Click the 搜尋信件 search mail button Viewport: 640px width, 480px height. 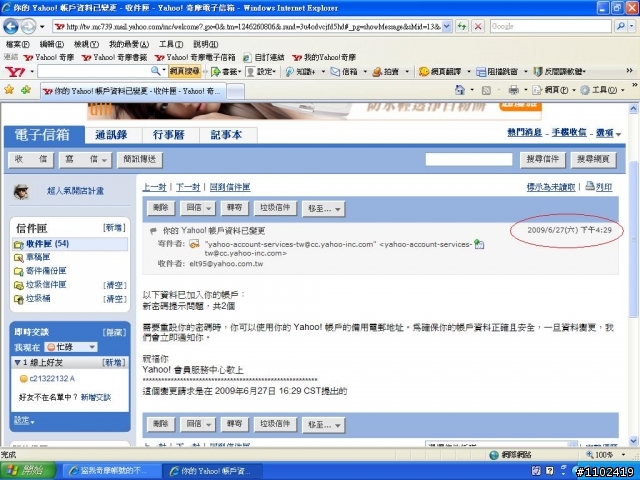pyautogui.click(x=542, y=160)
